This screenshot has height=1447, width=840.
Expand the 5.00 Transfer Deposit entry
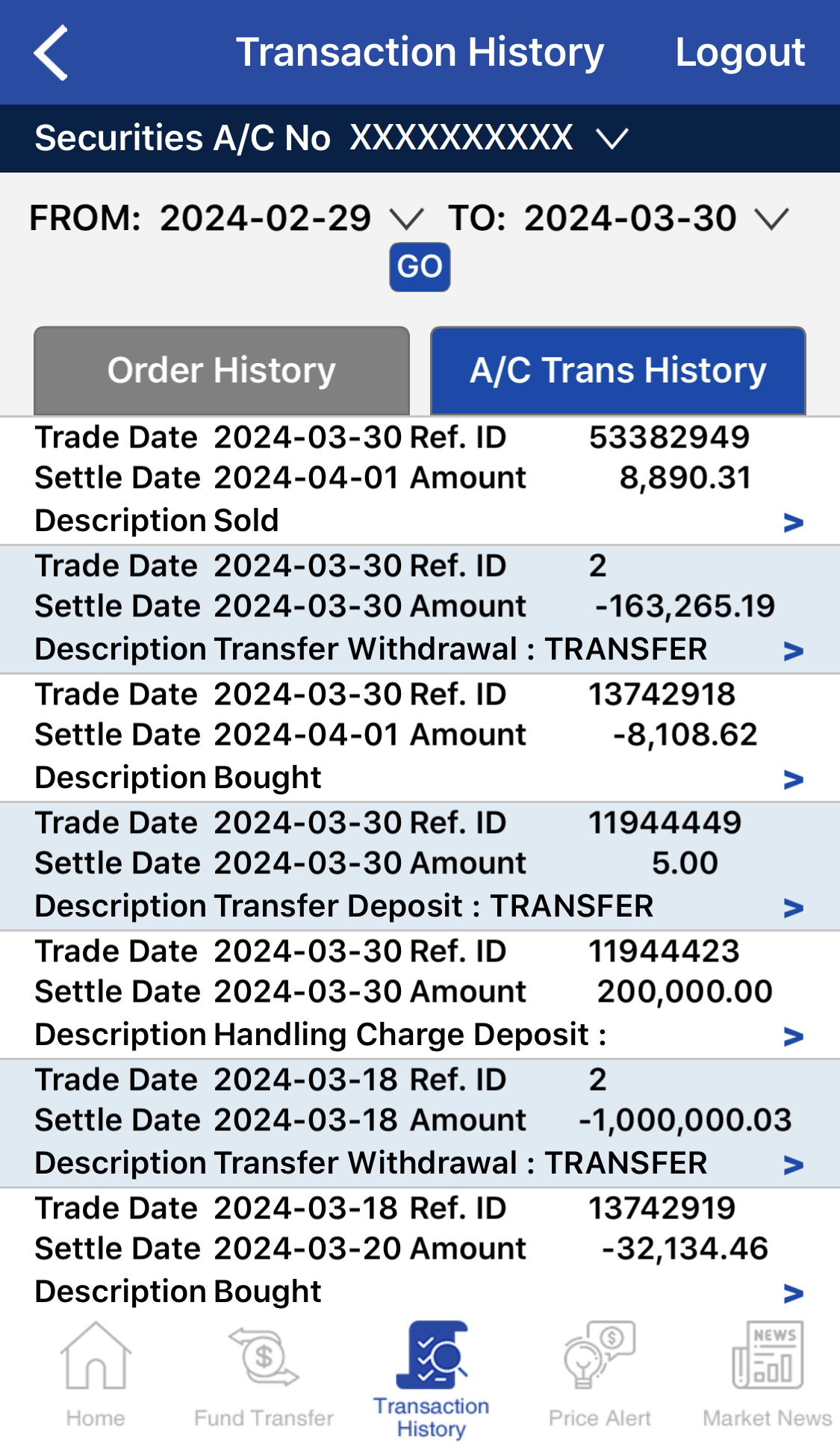tap(793, 908)
